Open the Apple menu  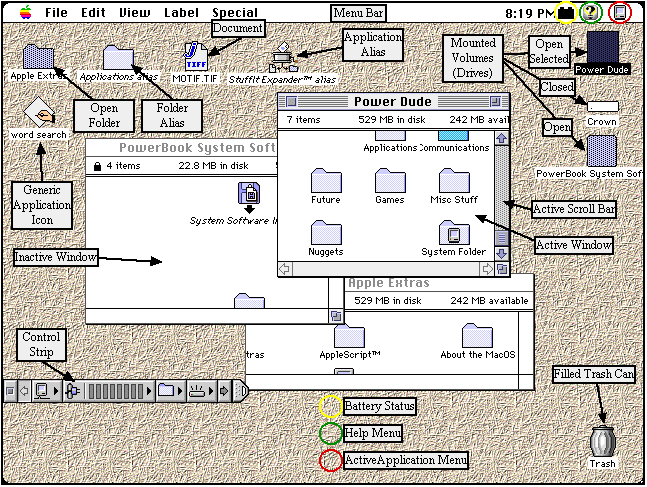(26, 12)
